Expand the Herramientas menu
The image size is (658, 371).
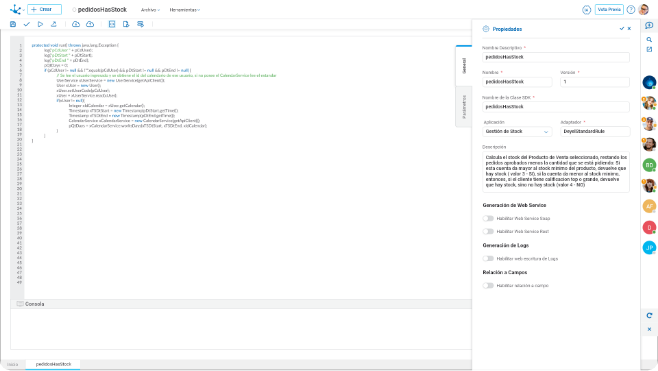point(185,10)
